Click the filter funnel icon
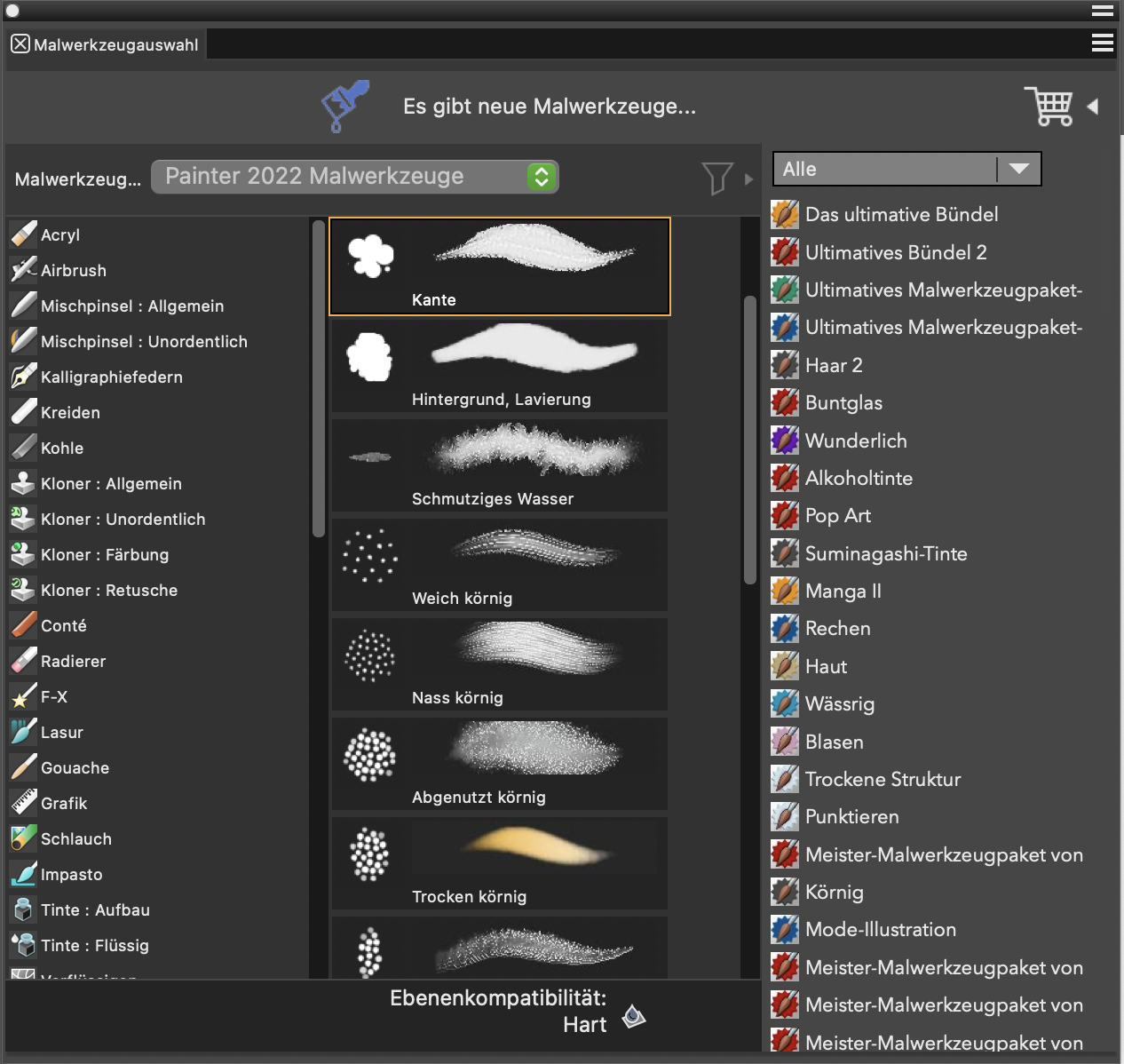This screenshot has height=1064, width=1124. click(716, 178)
